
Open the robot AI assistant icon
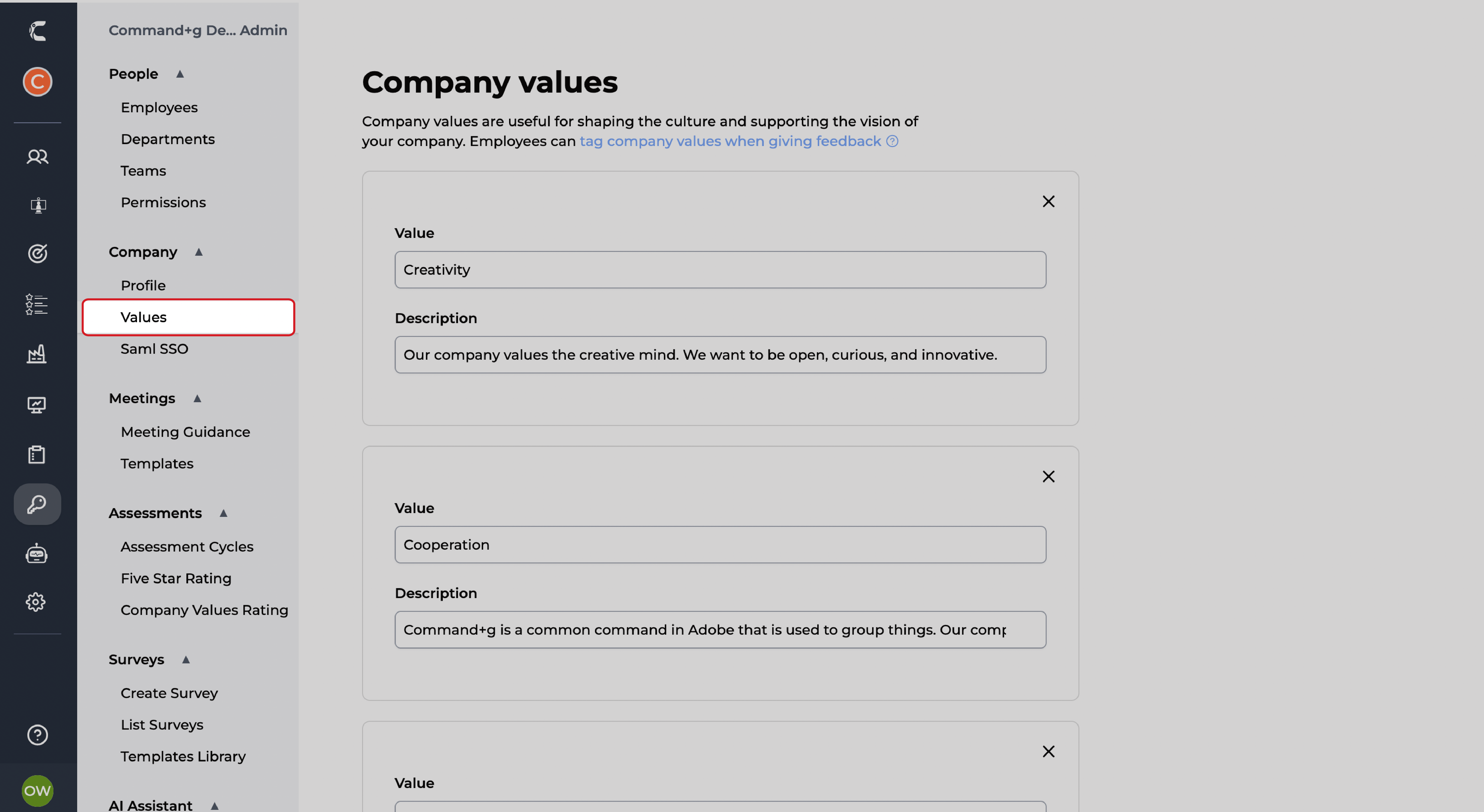pos(37,553)
